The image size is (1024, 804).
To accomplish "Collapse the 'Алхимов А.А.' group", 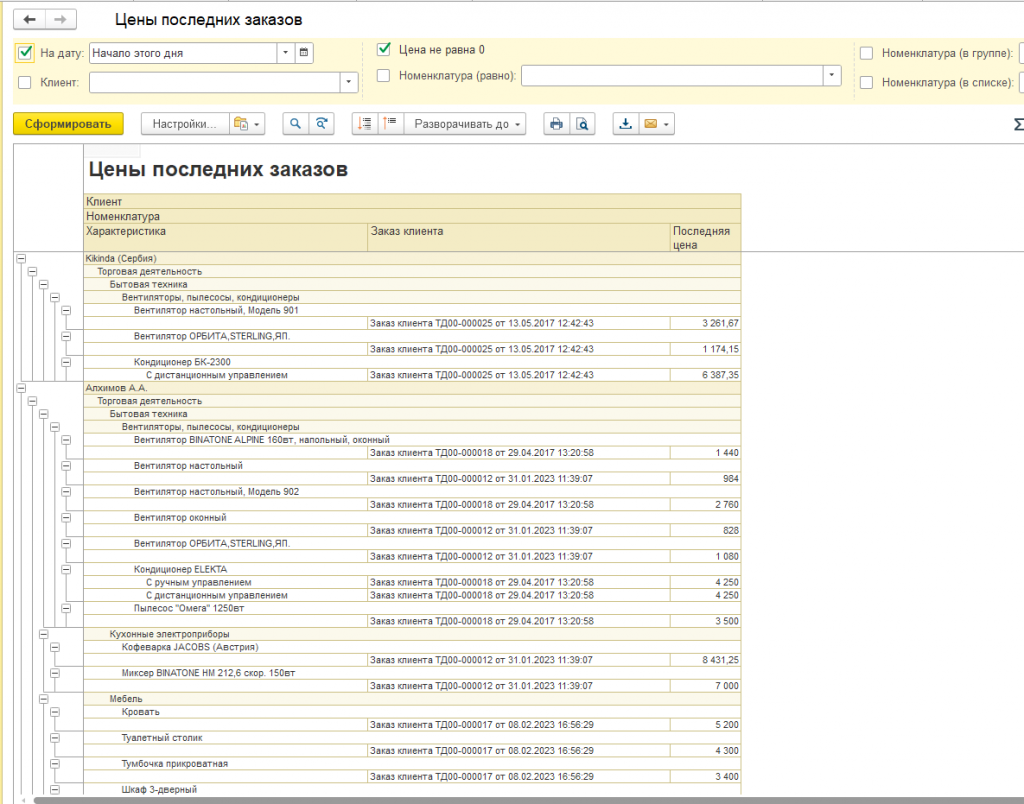I will (20, 387).
